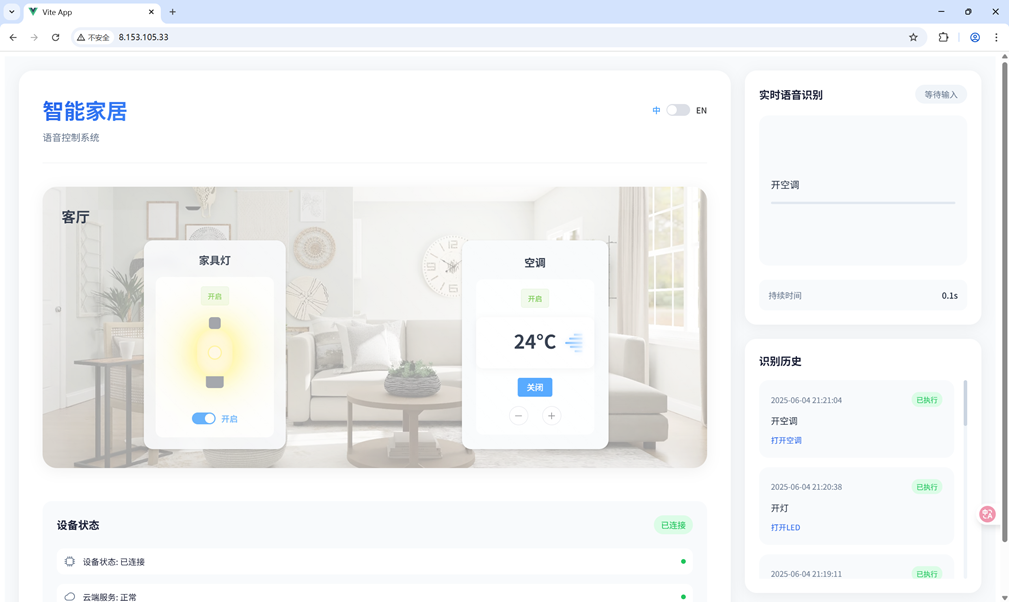Toggle the 家具灯 light switch
Viewport: 1009px width, 602px height.
(x=203, y=419)
